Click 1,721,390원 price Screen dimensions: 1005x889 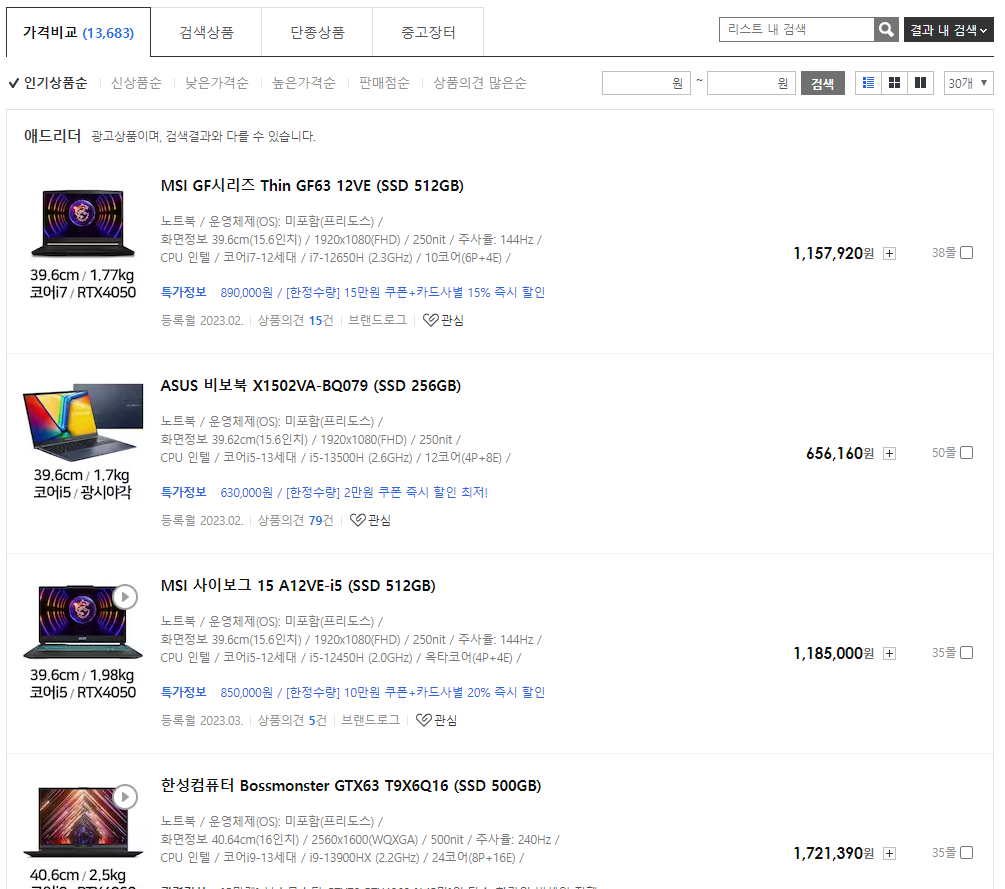834,854
